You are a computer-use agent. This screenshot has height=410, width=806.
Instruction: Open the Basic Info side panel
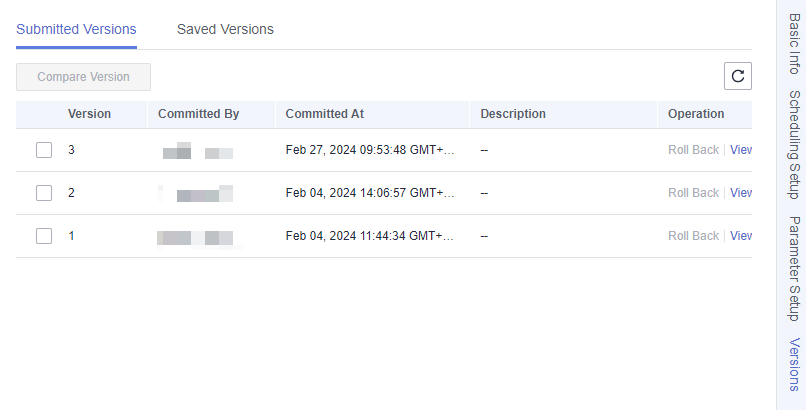coord(794,44)
